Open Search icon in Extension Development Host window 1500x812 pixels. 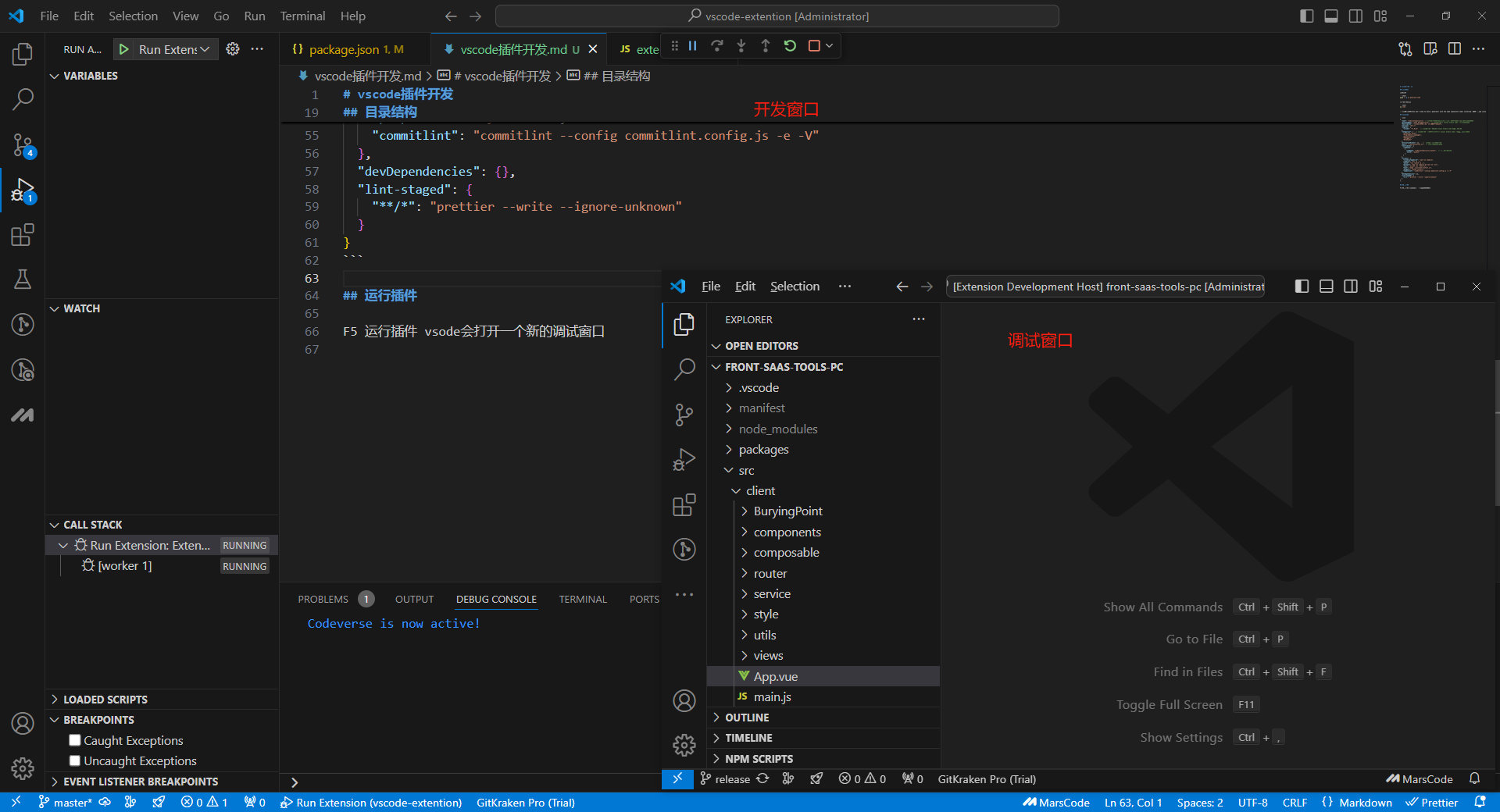[684, 369]
